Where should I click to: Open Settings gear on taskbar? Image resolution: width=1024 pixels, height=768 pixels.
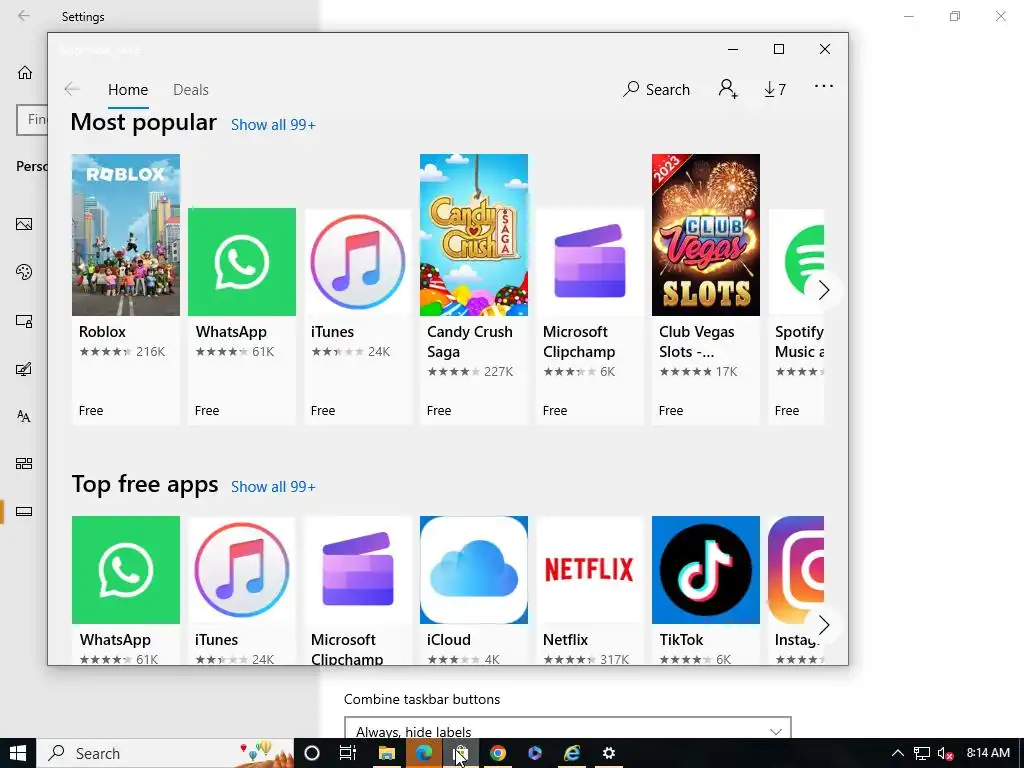click(x=609, y=753)
